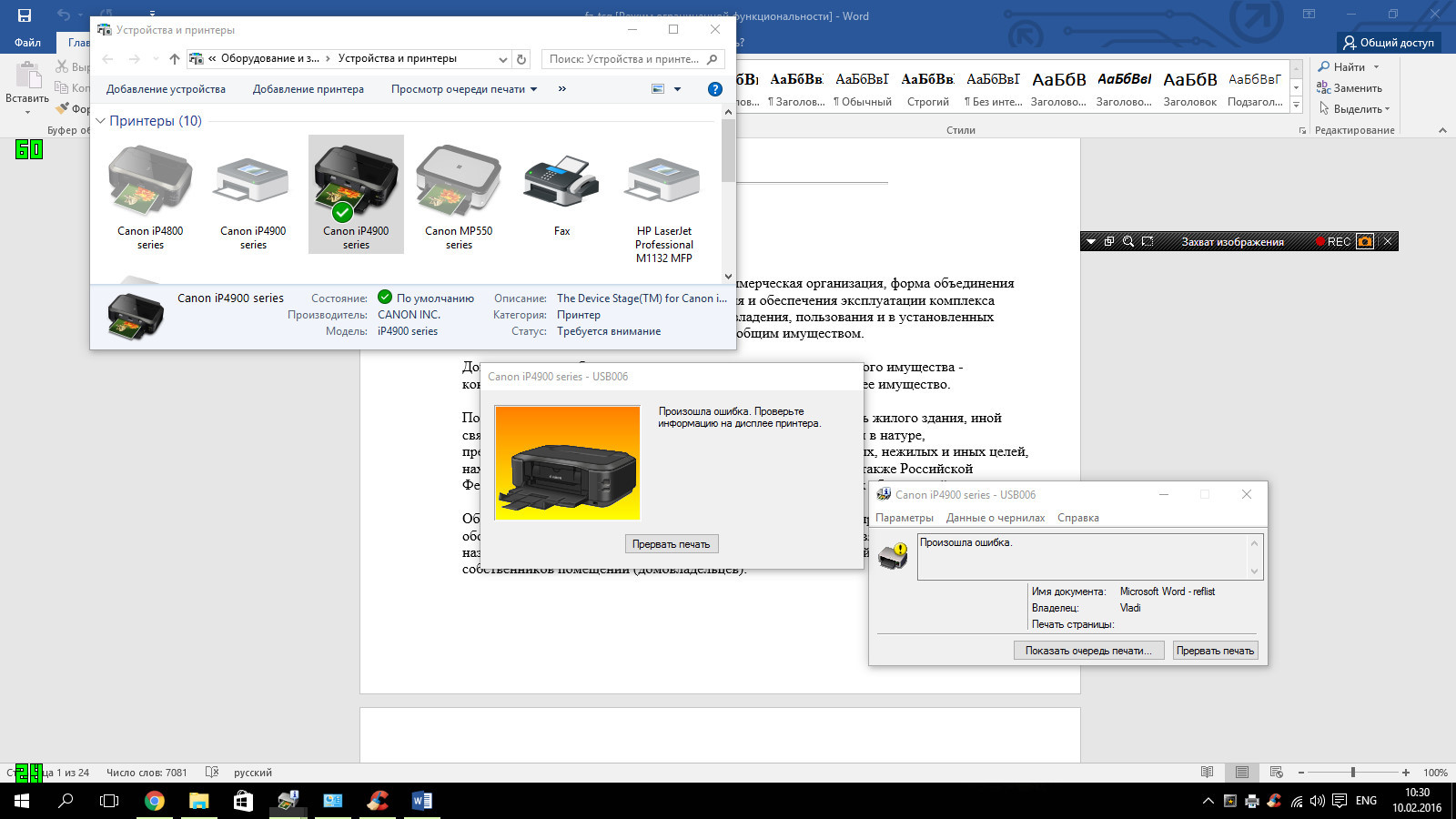Select the Fax device icon
This screenshot has width=1456, height=819.
561,193
